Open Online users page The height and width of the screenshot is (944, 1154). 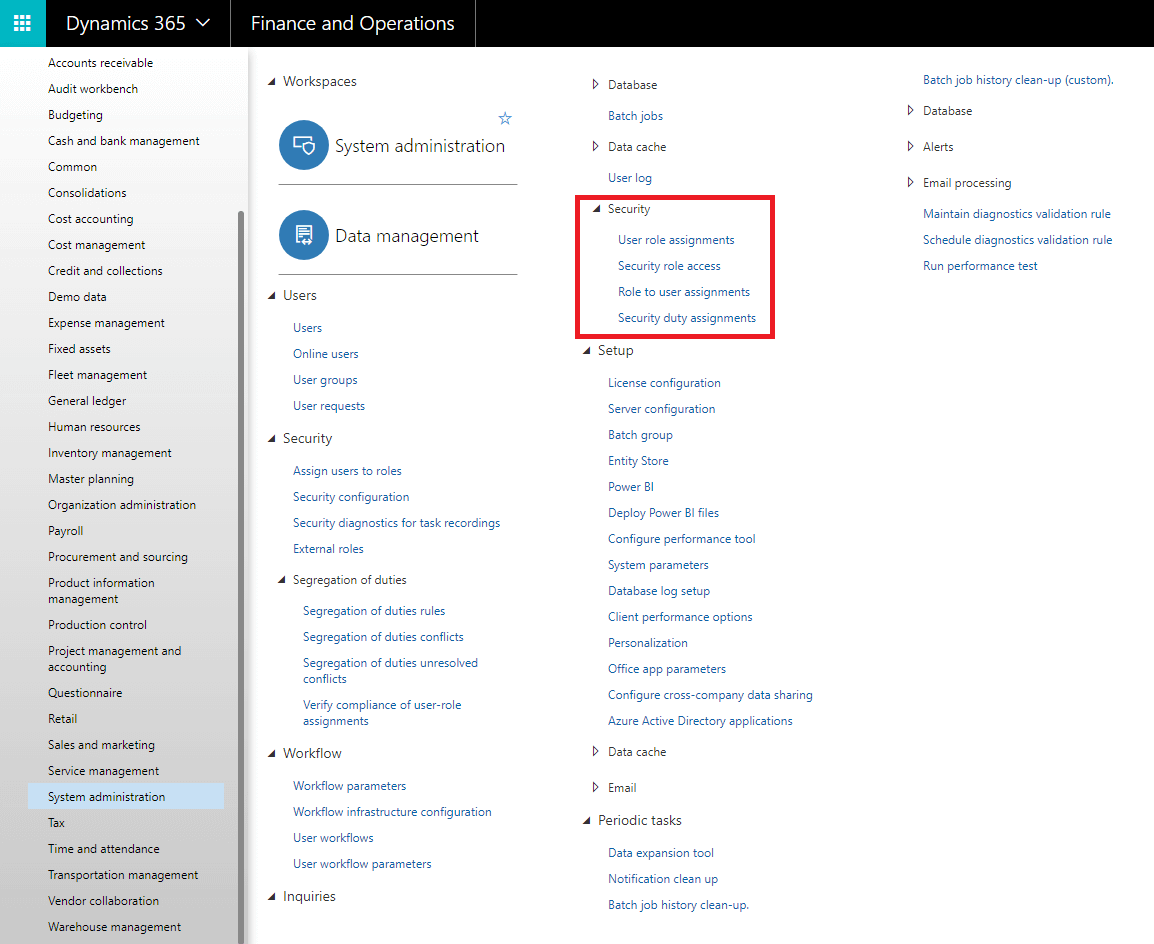[326, 354]
